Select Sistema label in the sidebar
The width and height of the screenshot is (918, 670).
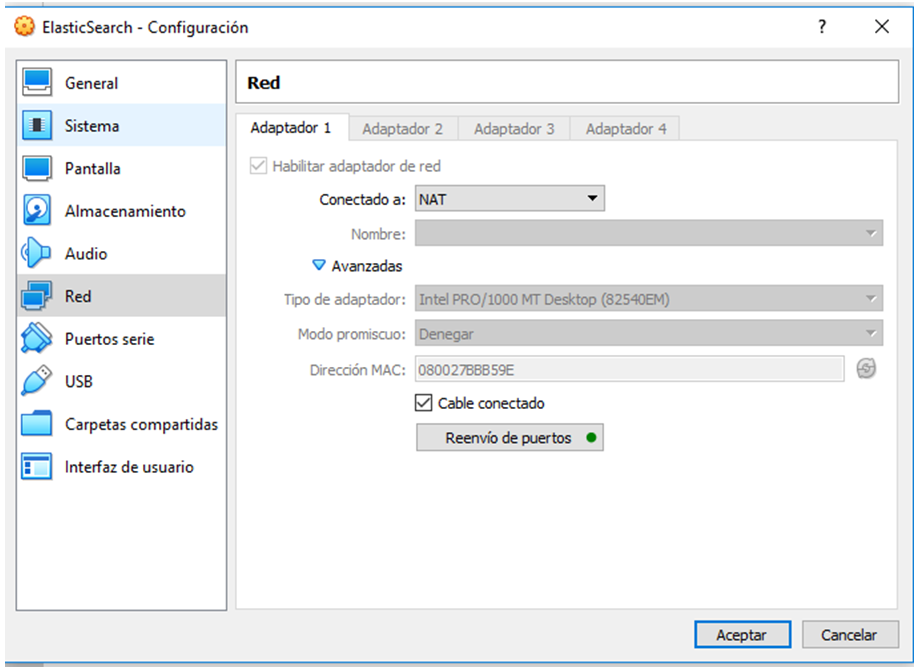pyautogui.click(x=92, y=126)
